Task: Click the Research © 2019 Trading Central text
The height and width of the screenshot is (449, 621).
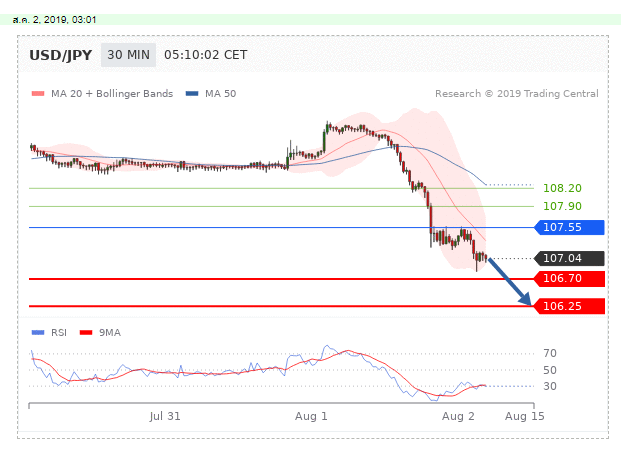Action: tap(517, 94)
